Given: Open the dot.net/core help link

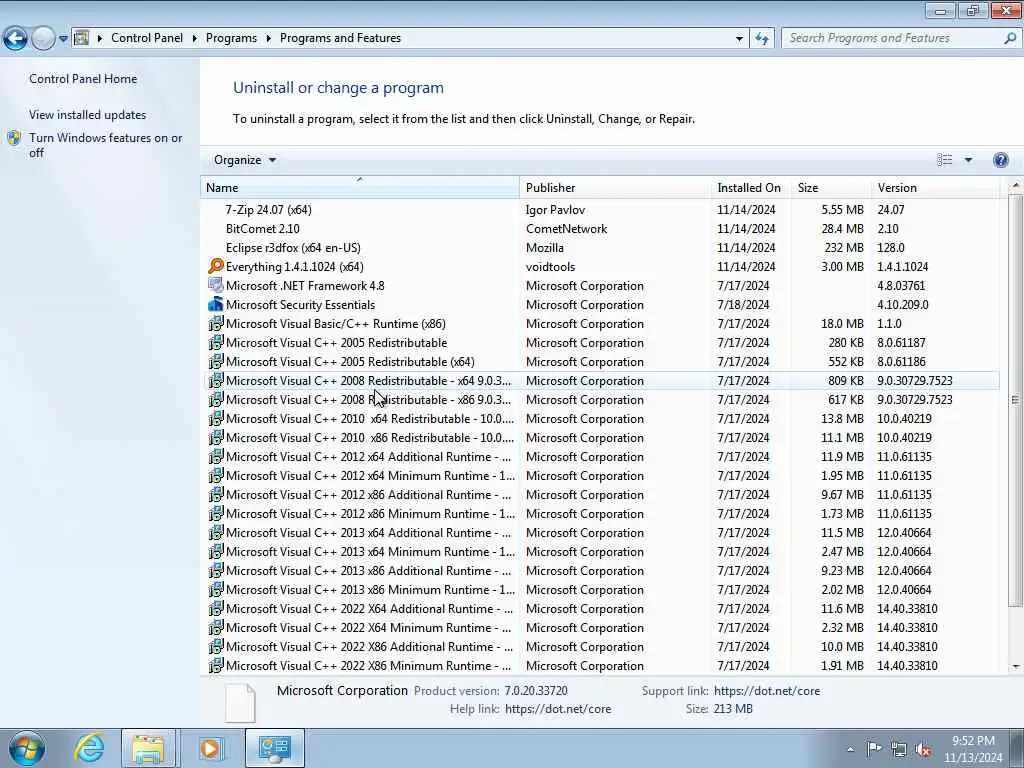Looking at the screenshot, I should pos(558,709).
